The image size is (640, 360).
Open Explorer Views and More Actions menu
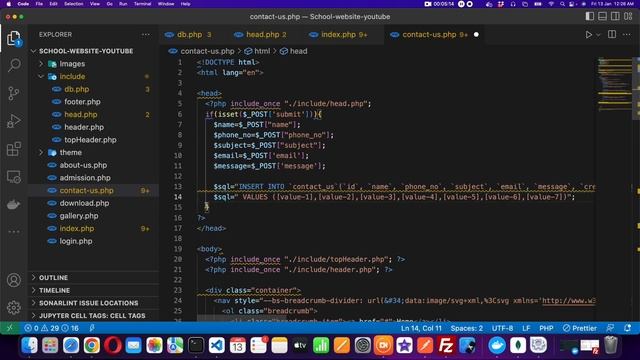145,35
